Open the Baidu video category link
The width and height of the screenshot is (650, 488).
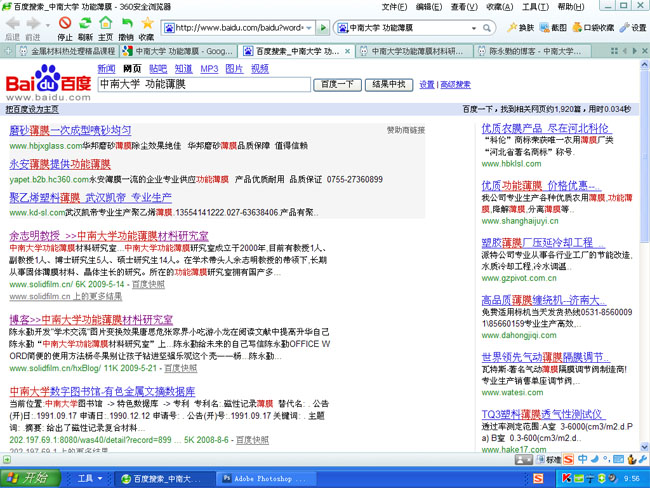click(260, 68)
